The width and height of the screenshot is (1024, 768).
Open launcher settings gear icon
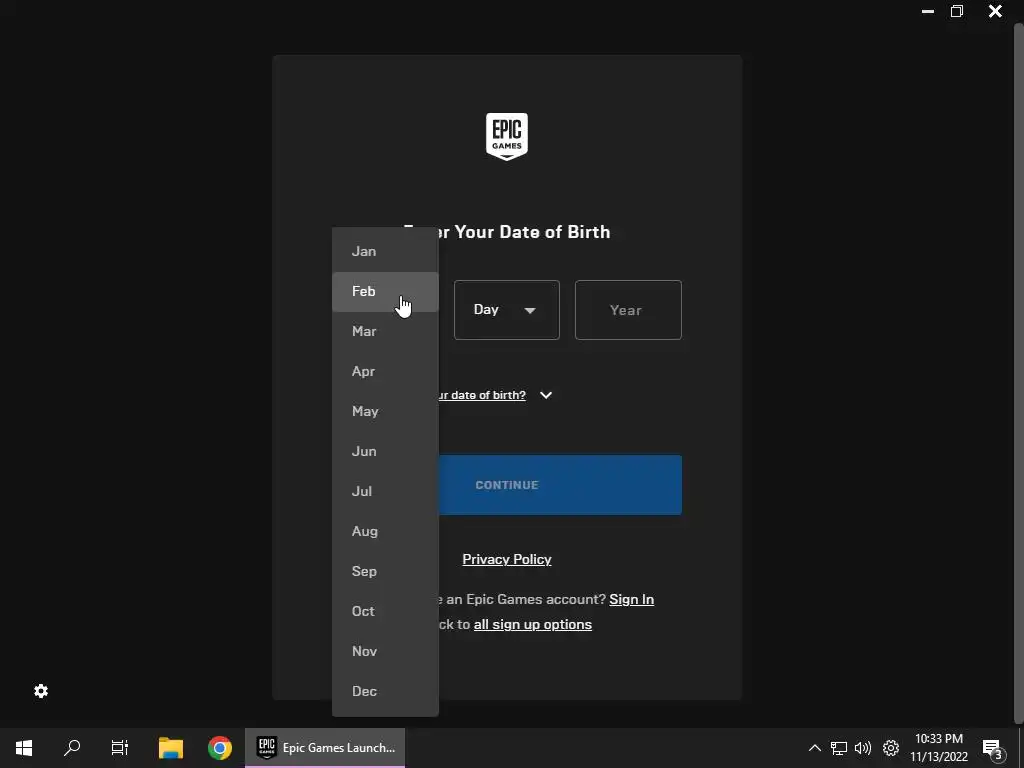[x=41, y=691]
